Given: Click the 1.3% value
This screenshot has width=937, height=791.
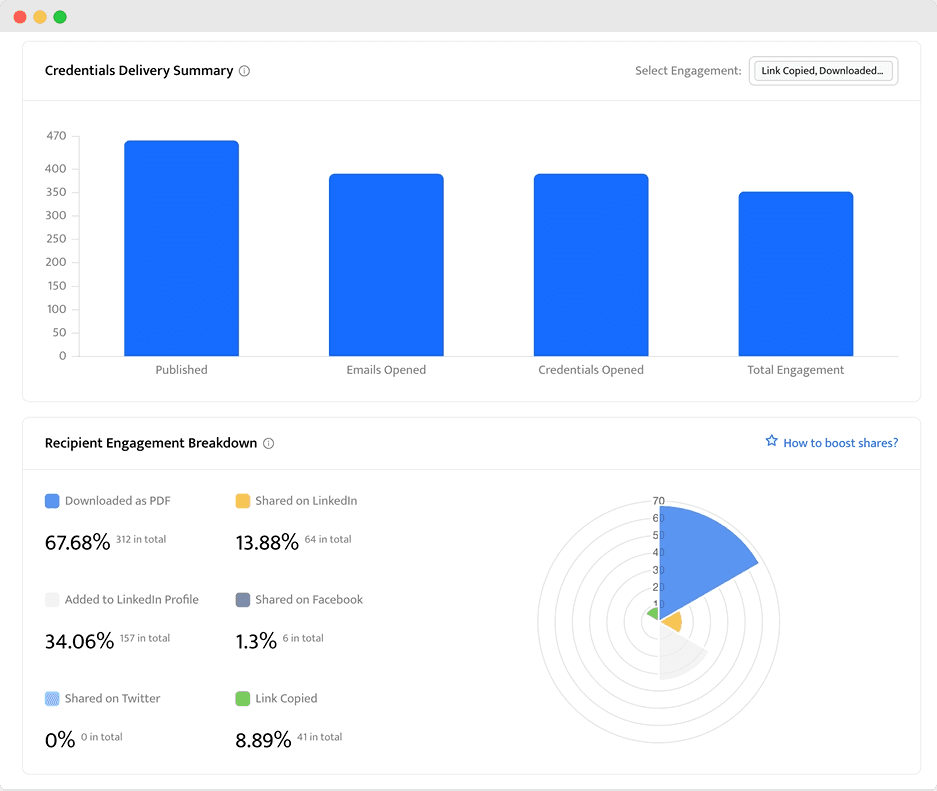Looking at the screenshot, I should click(x=256, y=642).
